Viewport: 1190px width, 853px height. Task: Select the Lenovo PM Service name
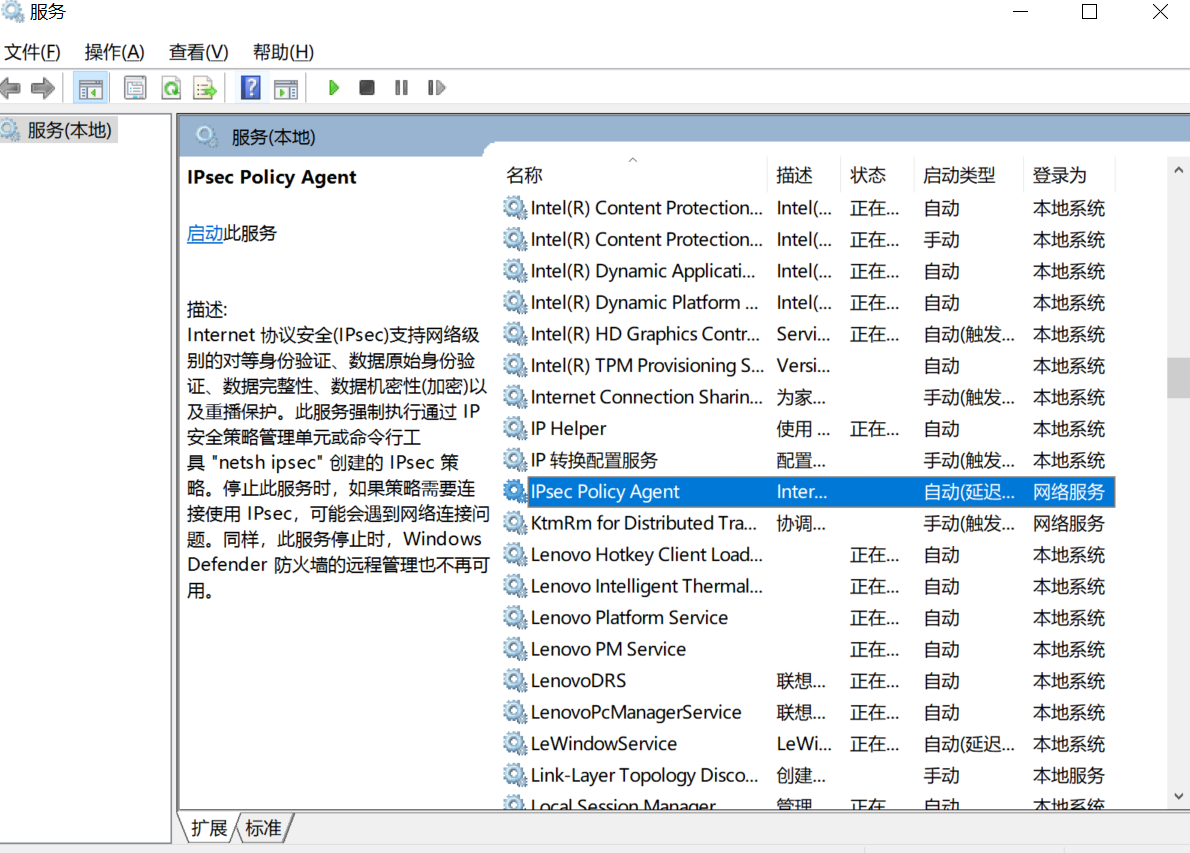tap(609, 649)
